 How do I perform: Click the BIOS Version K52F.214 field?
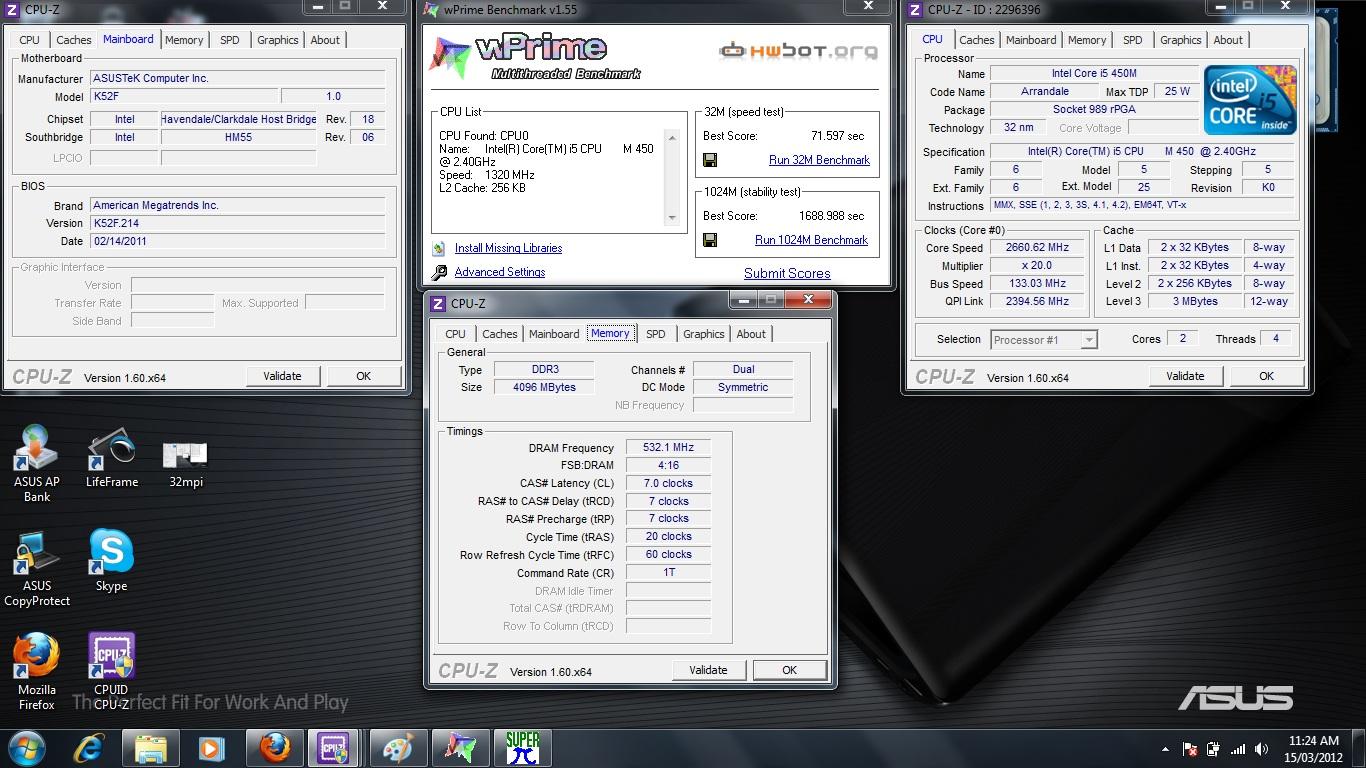click(237, 223)
